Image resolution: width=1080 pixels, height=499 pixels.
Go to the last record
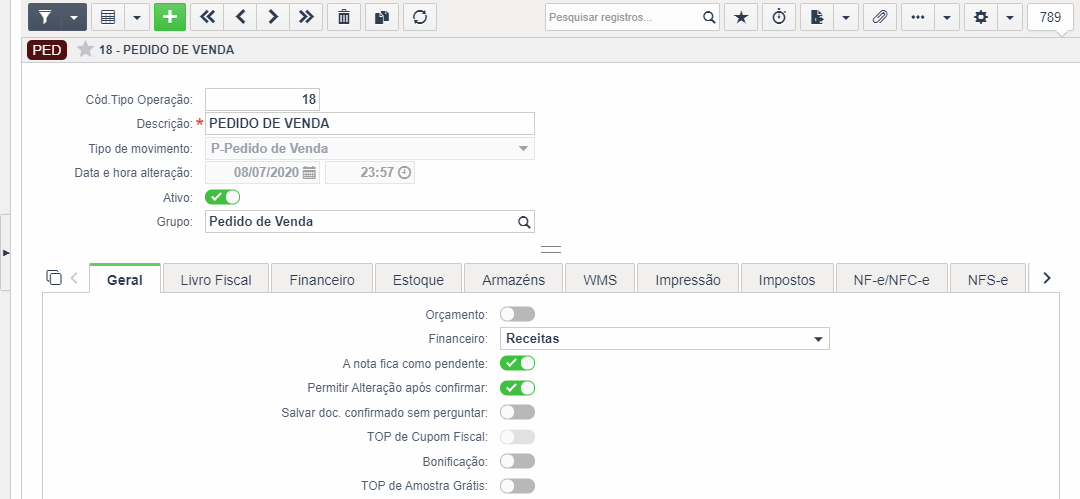[307, 17]
